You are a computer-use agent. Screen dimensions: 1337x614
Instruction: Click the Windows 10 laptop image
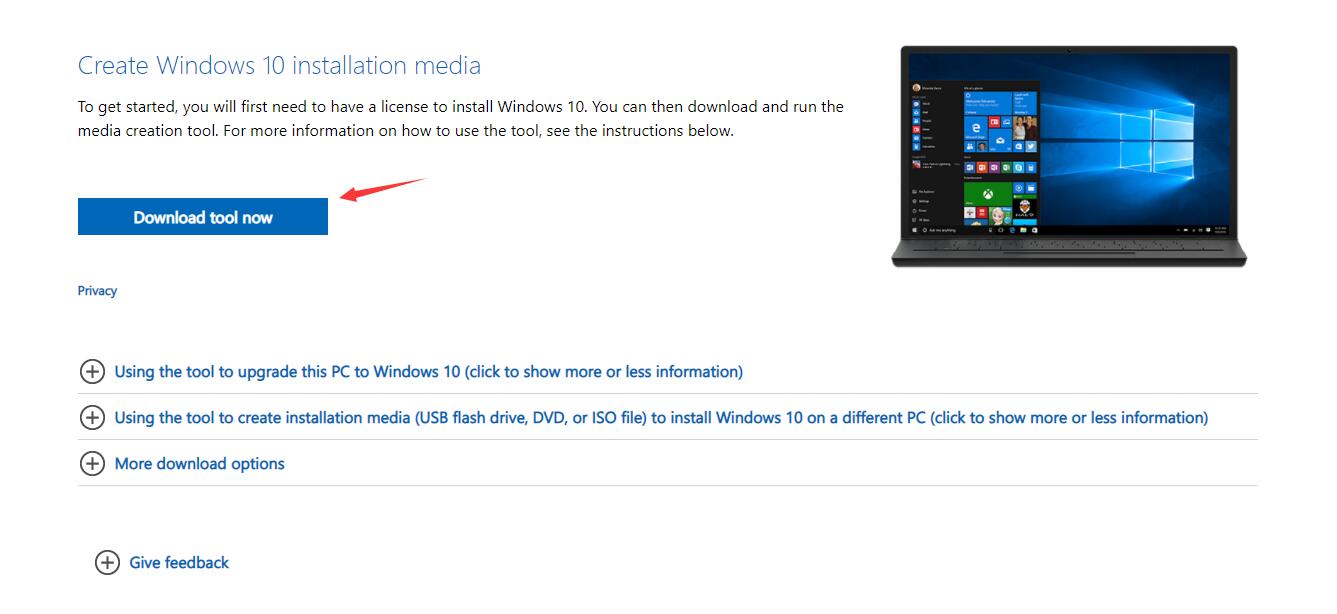click(1069, 156)
